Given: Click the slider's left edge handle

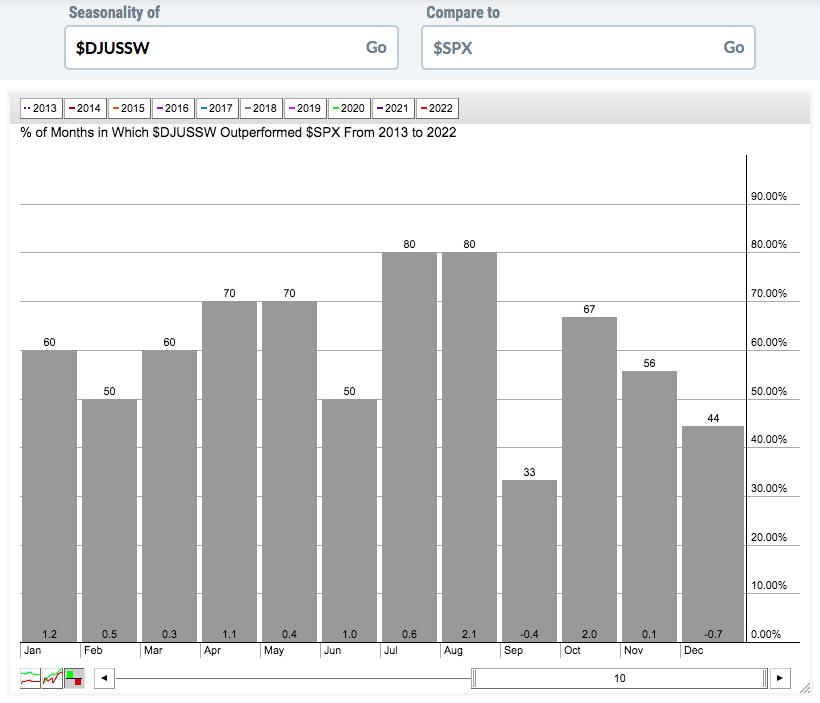Looking at the screenshot, I should click(475, 678).
